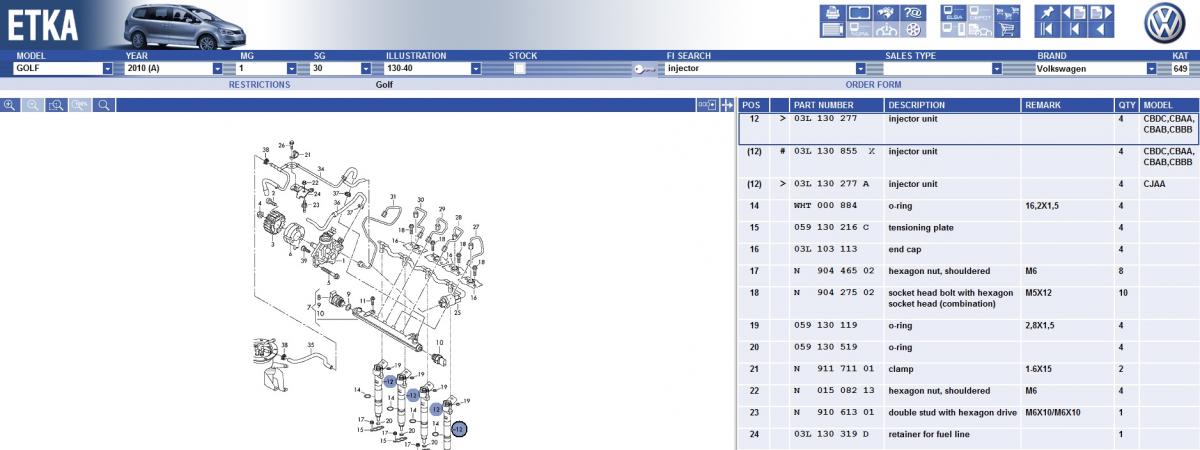Click the keyboard icon below printer
This screenshot has height=450, width=1200.
coord(833,29)
